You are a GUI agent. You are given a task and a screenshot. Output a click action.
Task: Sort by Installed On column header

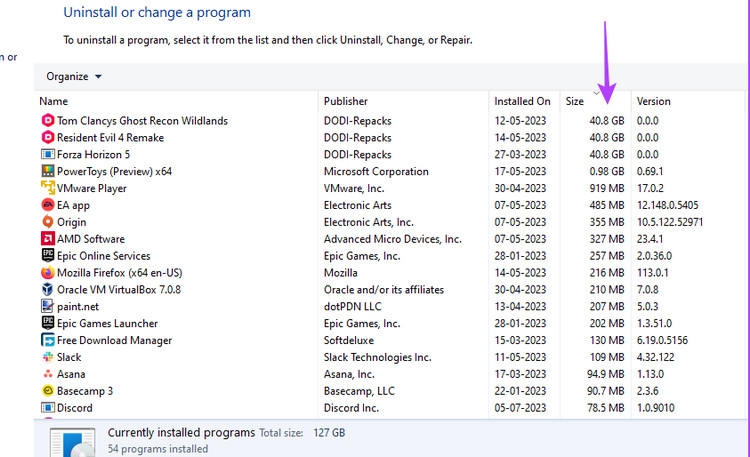click(x=522, y=101)
